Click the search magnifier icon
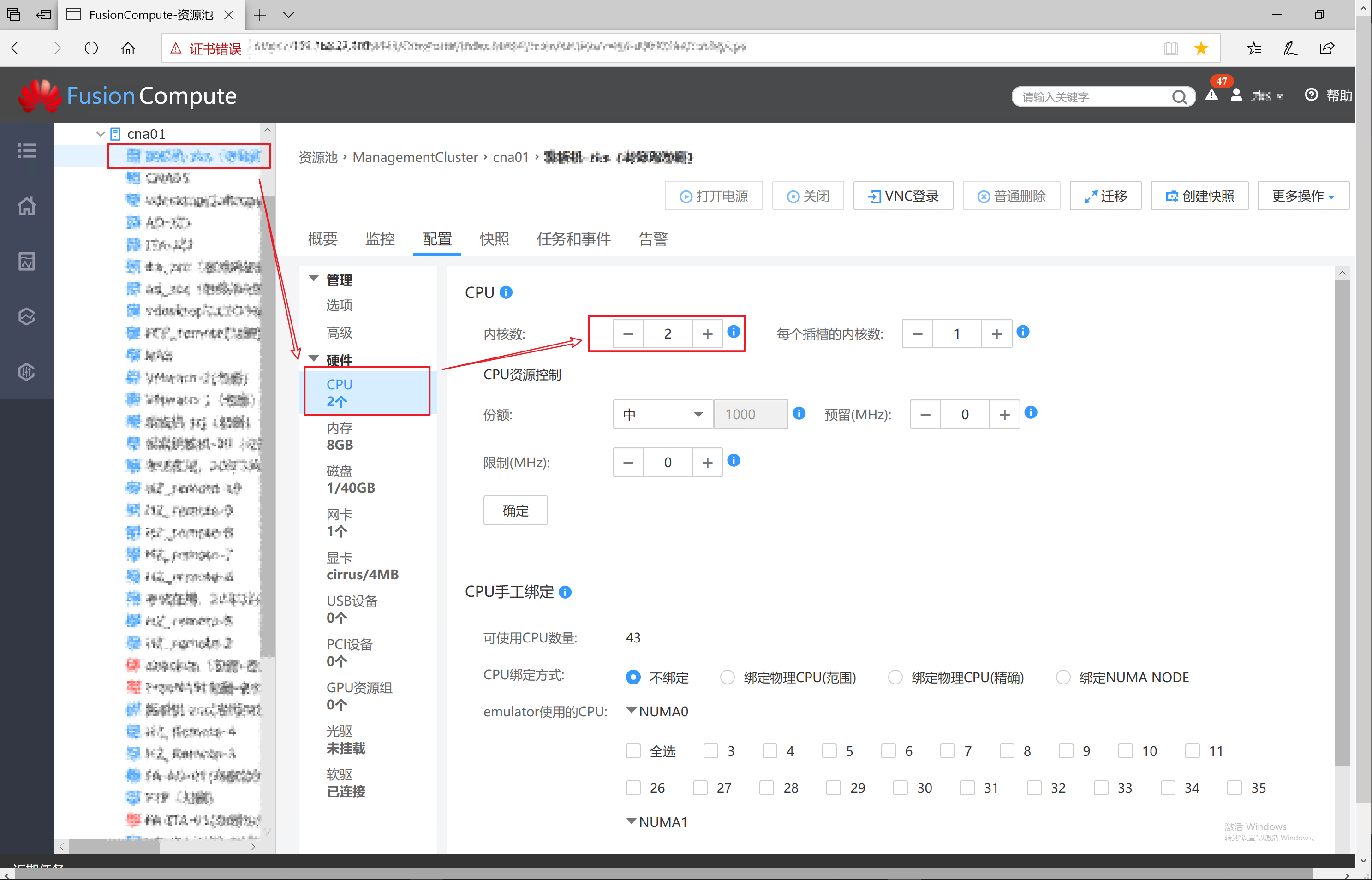The width and height of the screenshot is (1372, 880). point(1180,97)
